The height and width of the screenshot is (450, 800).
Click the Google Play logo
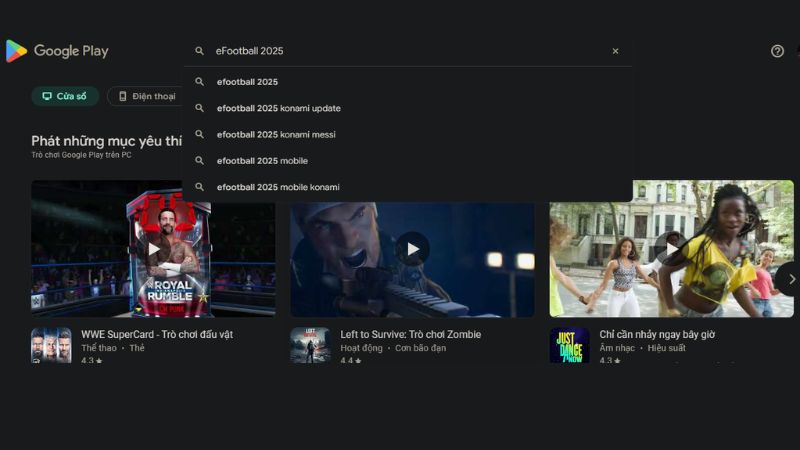(x=57, y=51)
